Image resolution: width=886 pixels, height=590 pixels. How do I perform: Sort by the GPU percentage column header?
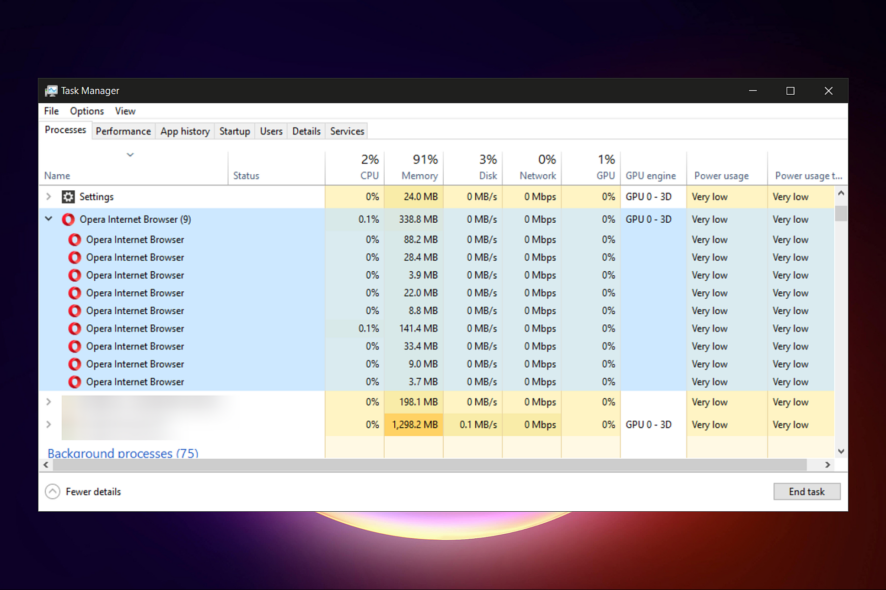coord(591,168)
